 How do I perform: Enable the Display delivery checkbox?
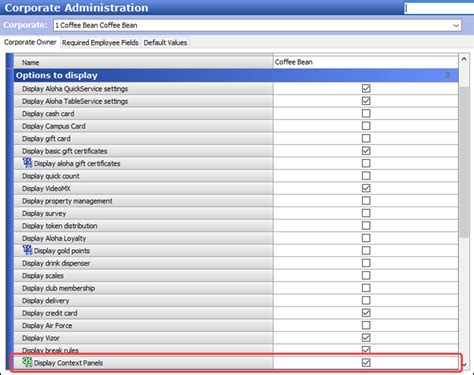tap(366, 300)
